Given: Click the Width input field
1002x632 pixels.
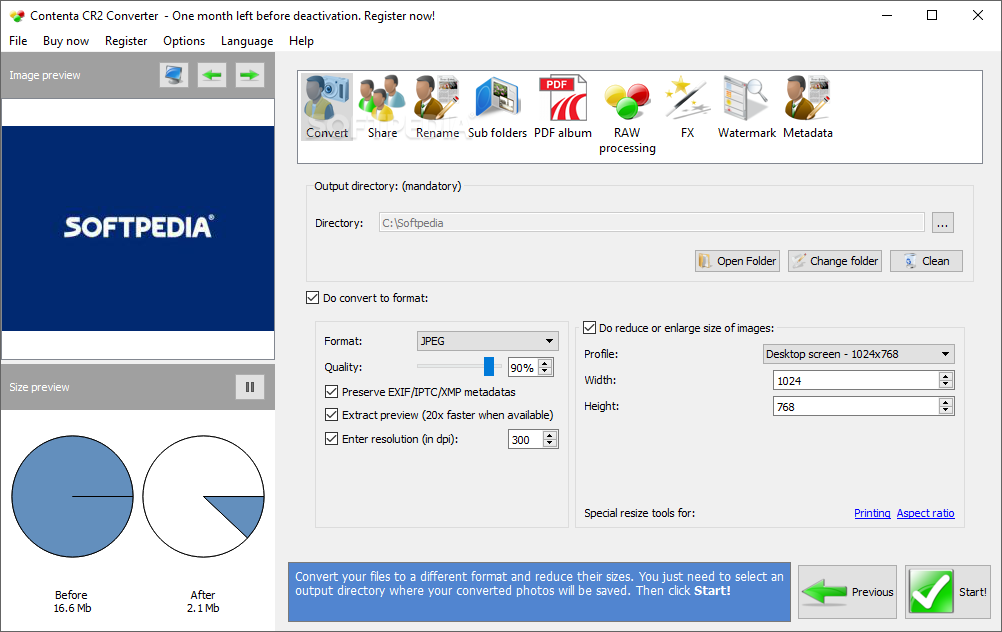Looking at the screenshot, I should (x=856, y=380).
